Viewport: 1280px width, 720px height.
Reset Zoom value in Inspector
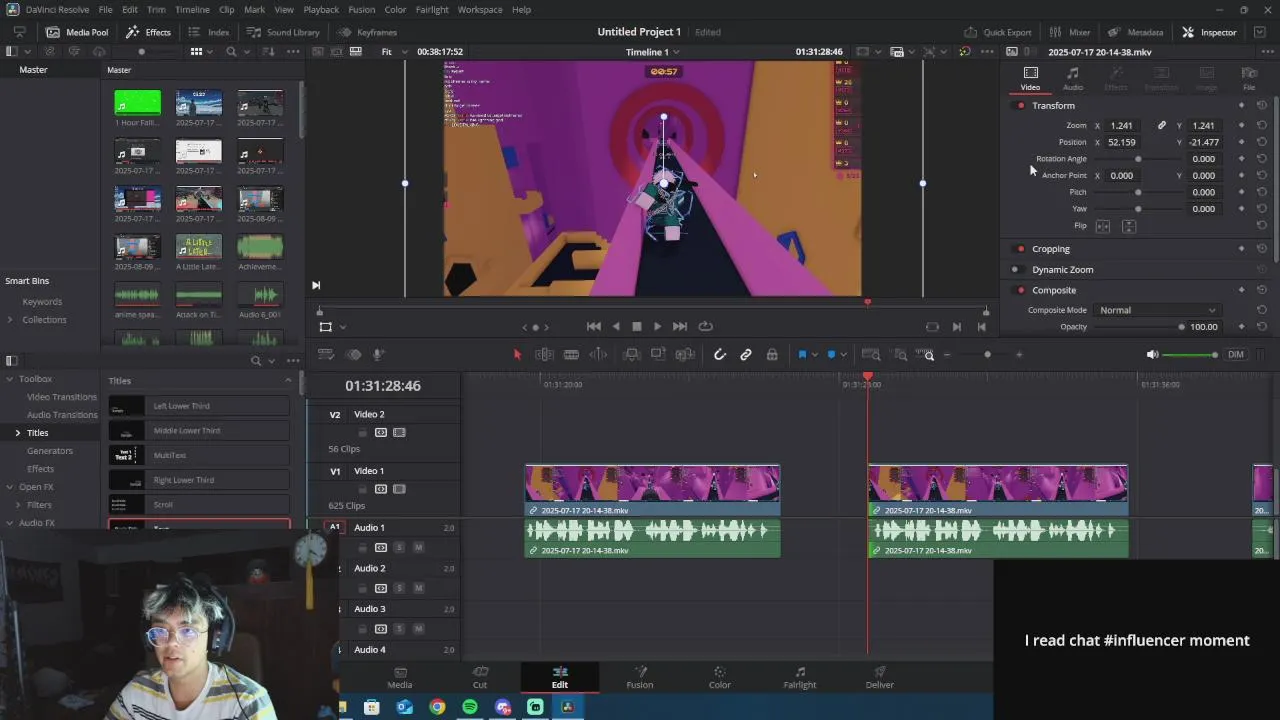(x=1261, y=126)
